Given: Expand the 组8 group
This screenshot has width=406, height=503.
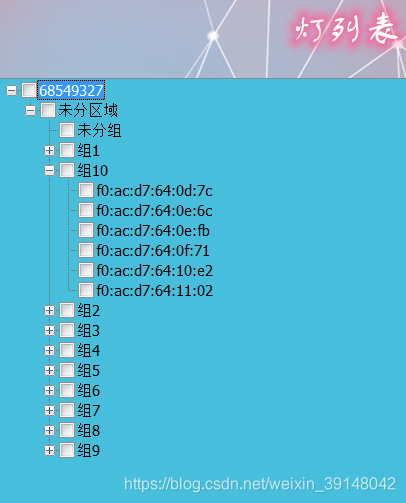Looking at the screenshot, I should pyautogui.click(x=49, y=431).
